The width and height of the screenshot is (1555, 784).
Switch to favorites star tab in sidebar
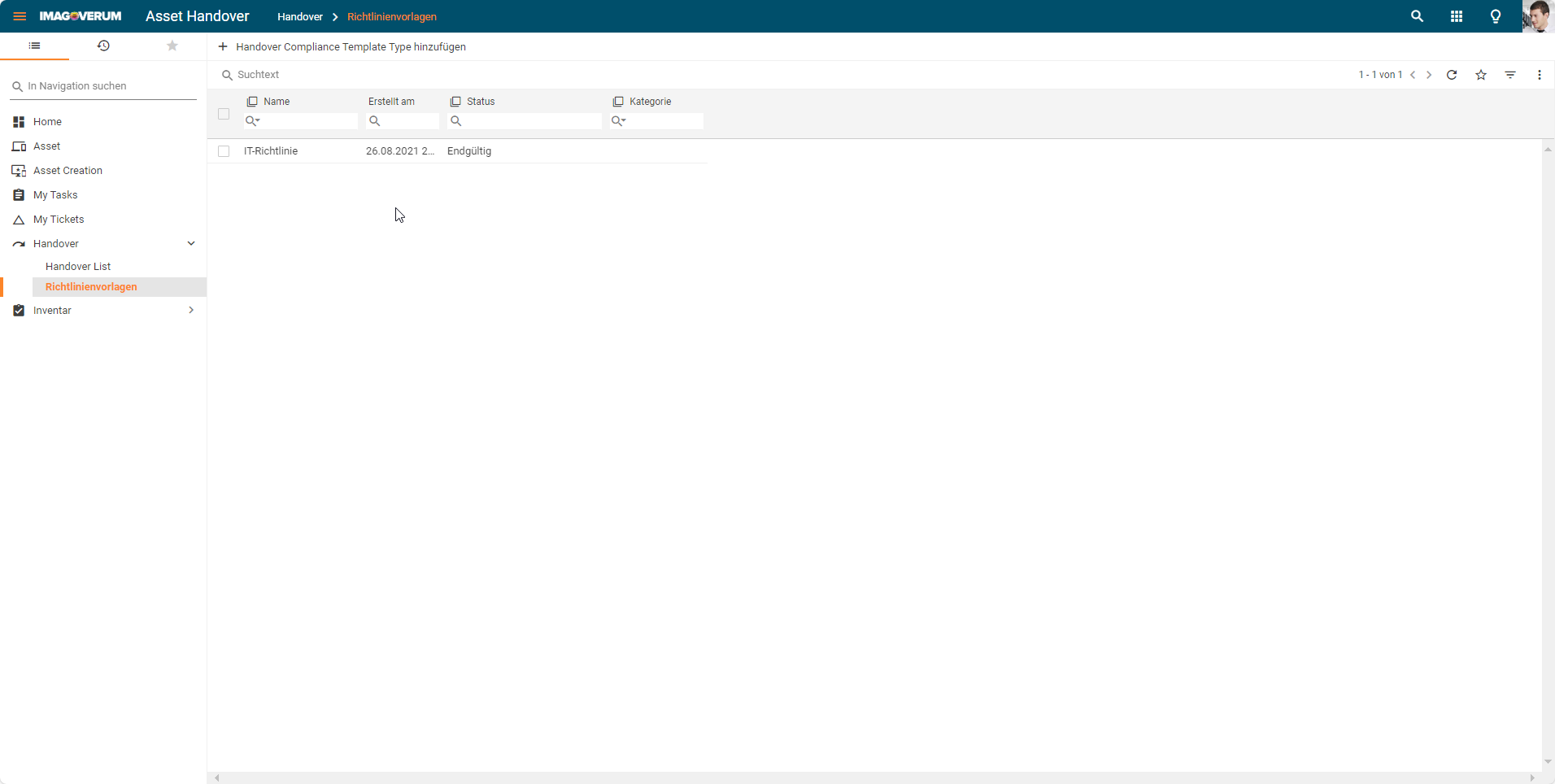(172, 46)
